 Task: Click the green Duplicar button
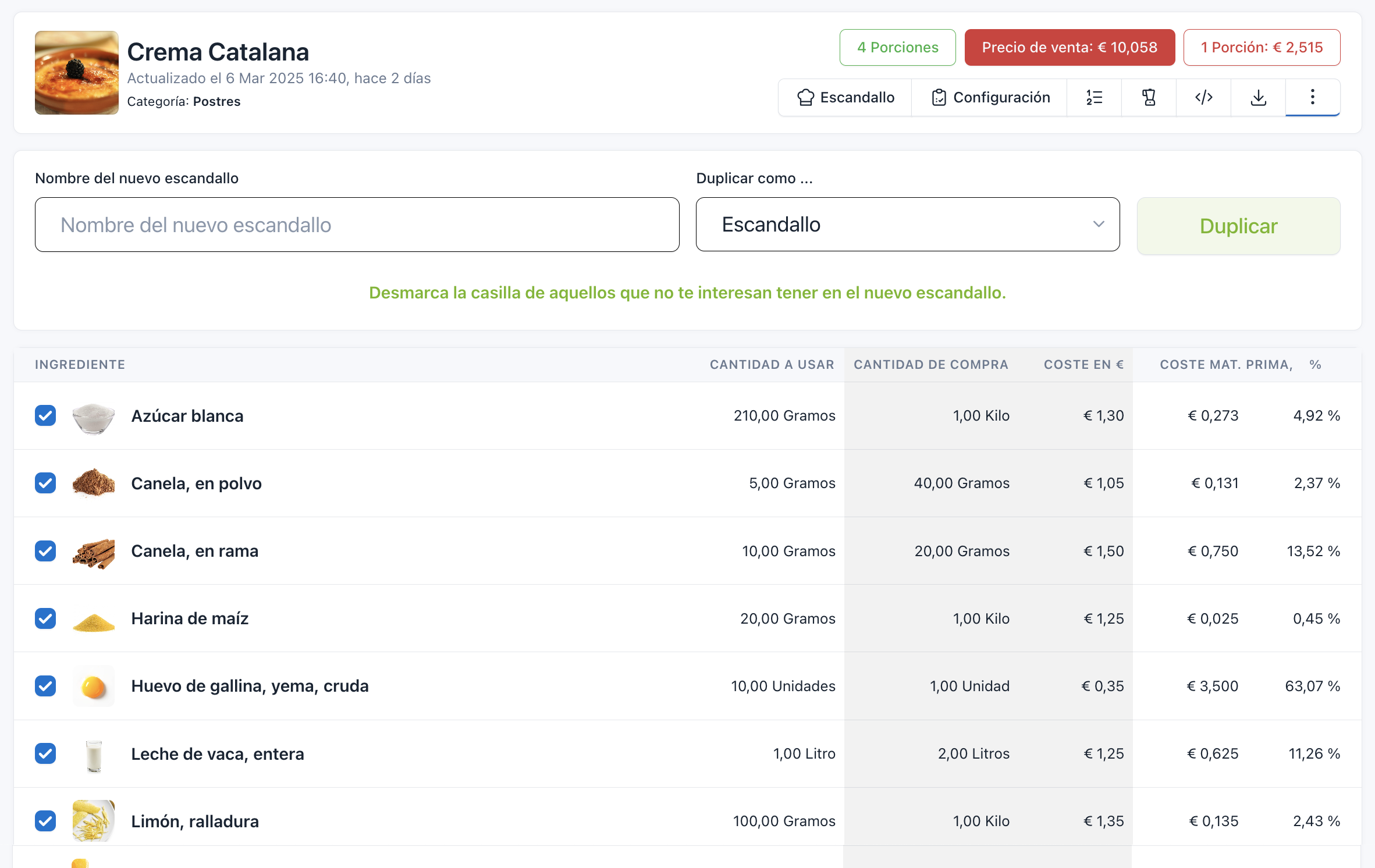coord(1238,226)
